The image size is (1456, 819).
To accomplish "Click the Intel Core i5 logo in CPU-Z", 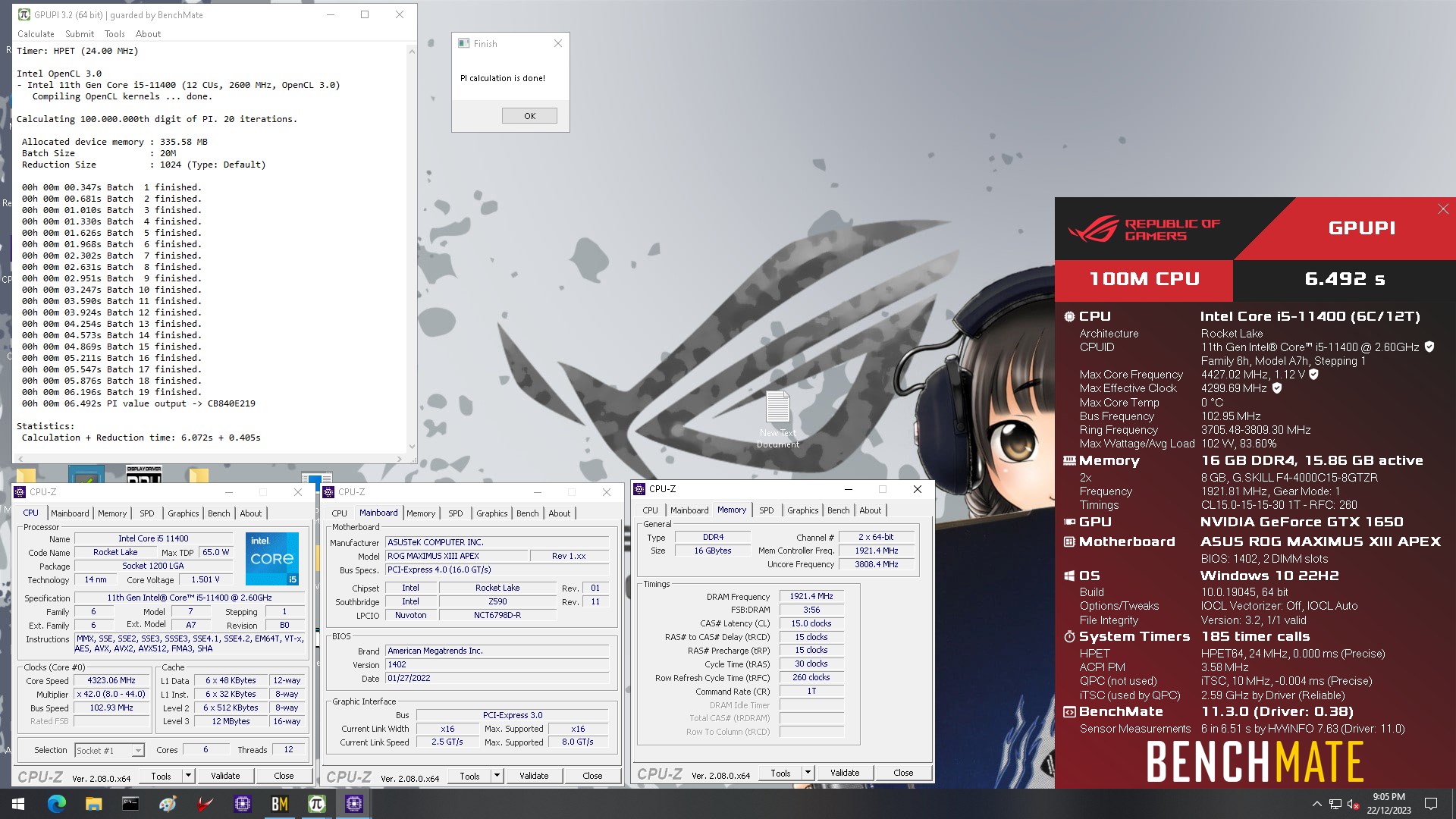I will click(272, 558).
